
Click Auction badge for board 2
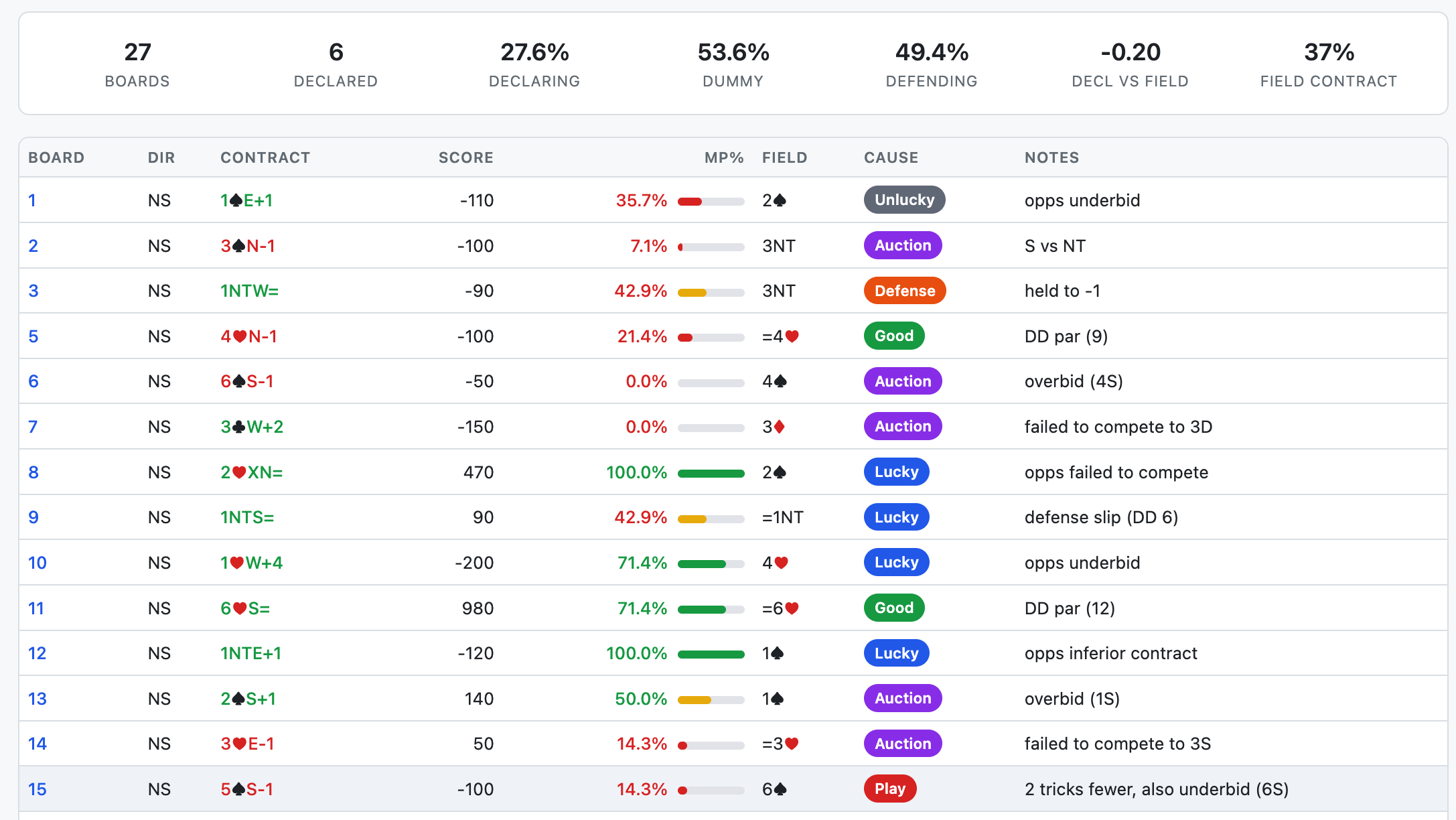(x=902, y=246)
